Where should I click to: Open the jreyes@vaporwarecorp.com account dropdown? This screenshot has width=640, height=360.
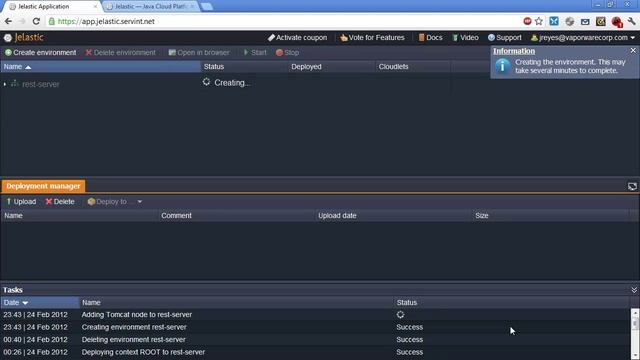coord(583,38)
